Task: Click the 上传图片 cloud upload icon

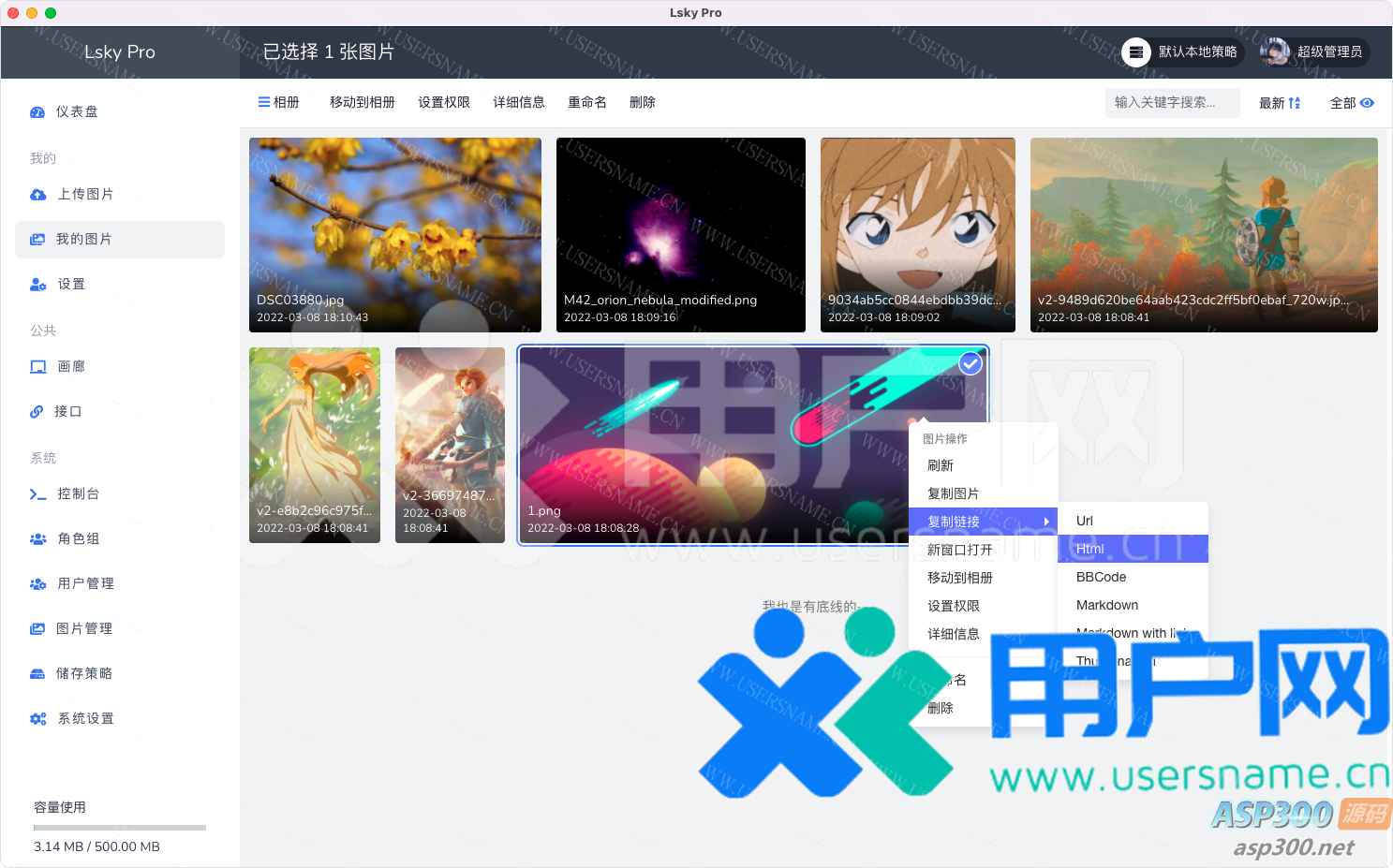Action: 38,195
